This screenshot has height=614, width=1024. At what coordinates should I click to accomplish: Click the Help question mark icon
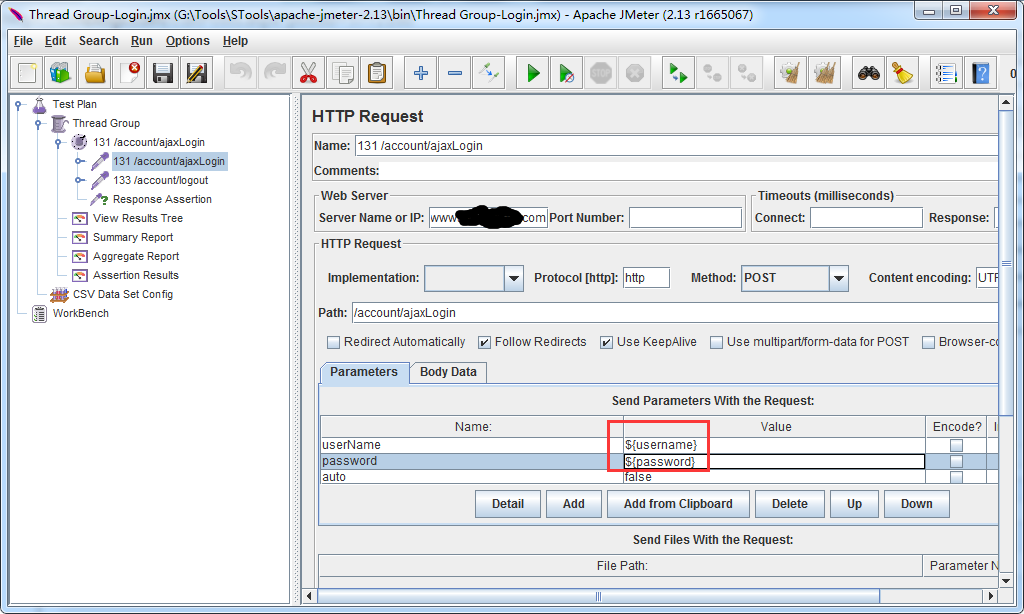[980, 73]
